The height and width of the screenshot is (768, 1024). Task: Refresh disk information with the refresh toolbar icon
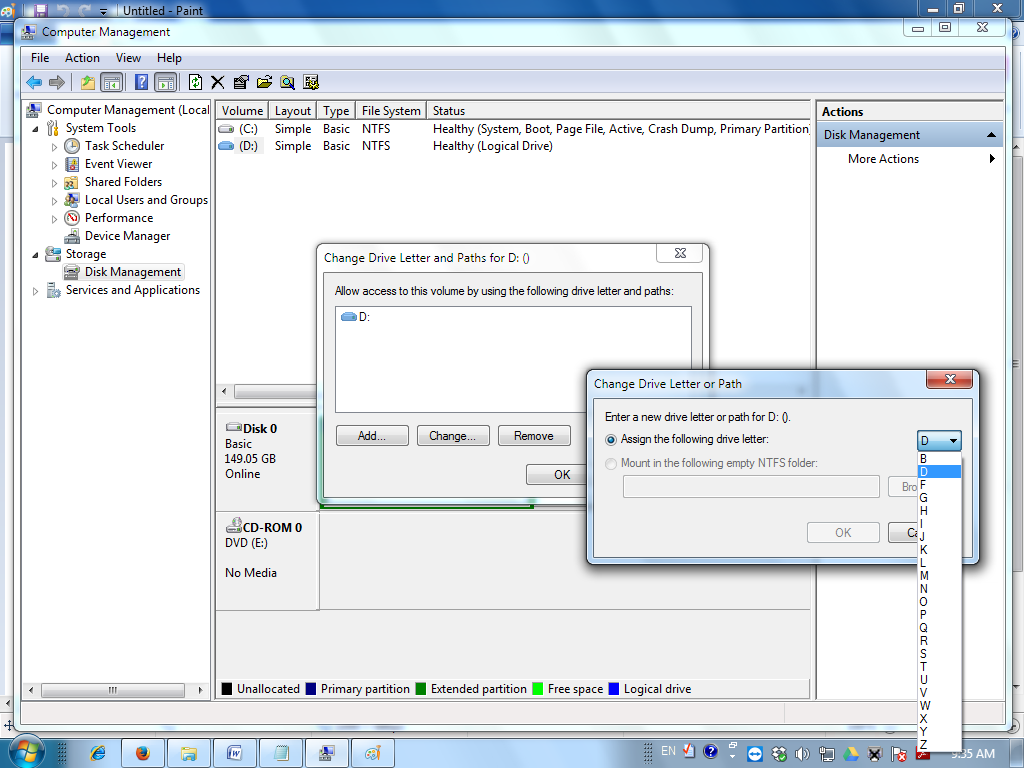[196, 82]
